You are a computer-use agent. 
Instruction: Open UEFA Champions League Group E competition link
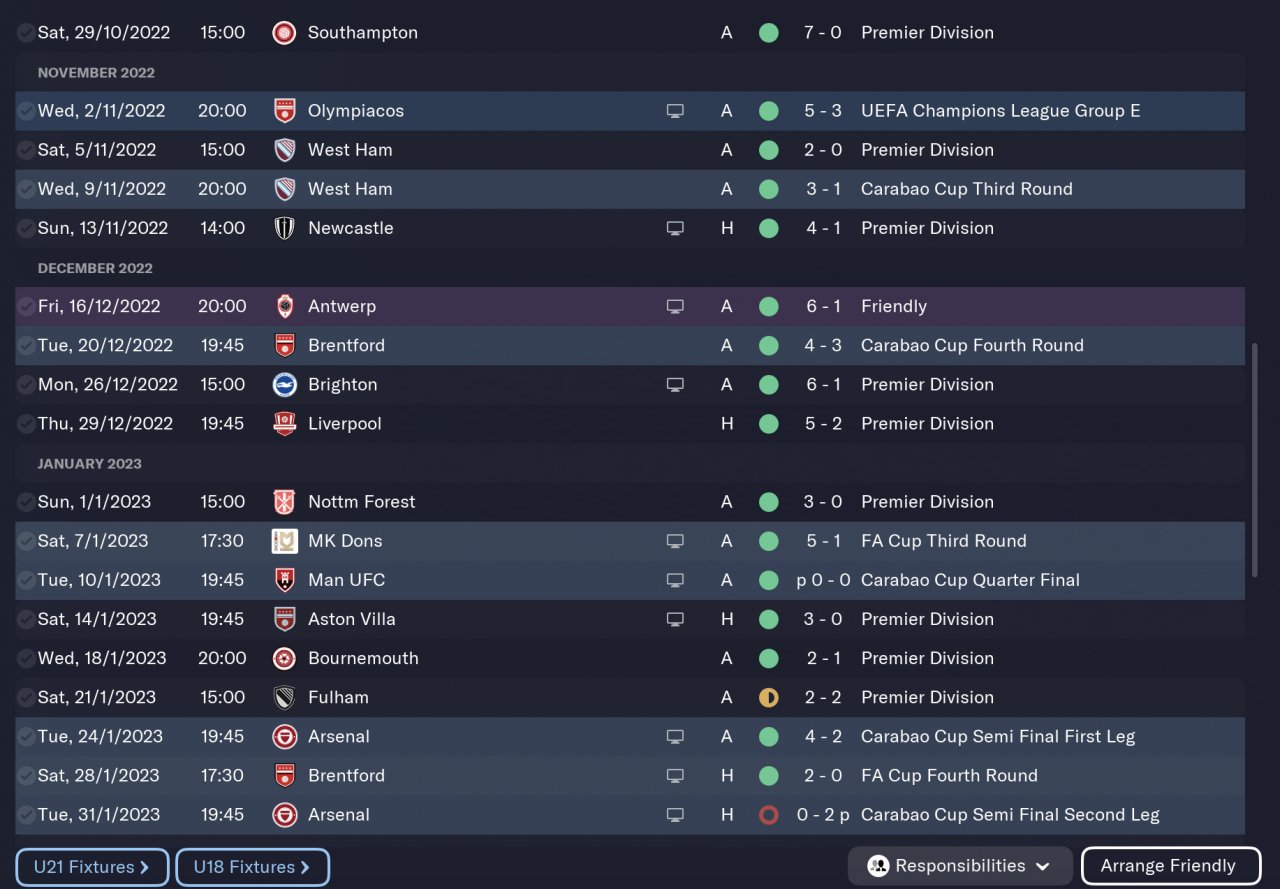pyautogui.click(x=1000, y=111)
